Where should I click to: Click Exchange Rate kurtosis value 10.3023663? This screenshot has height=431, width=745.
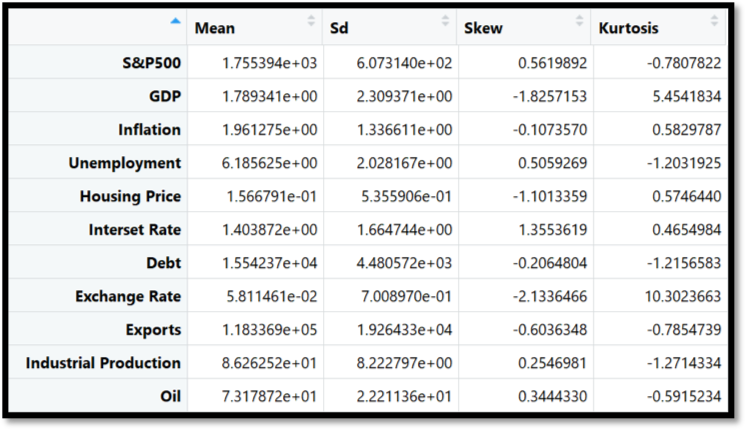(x=683, y=297)
